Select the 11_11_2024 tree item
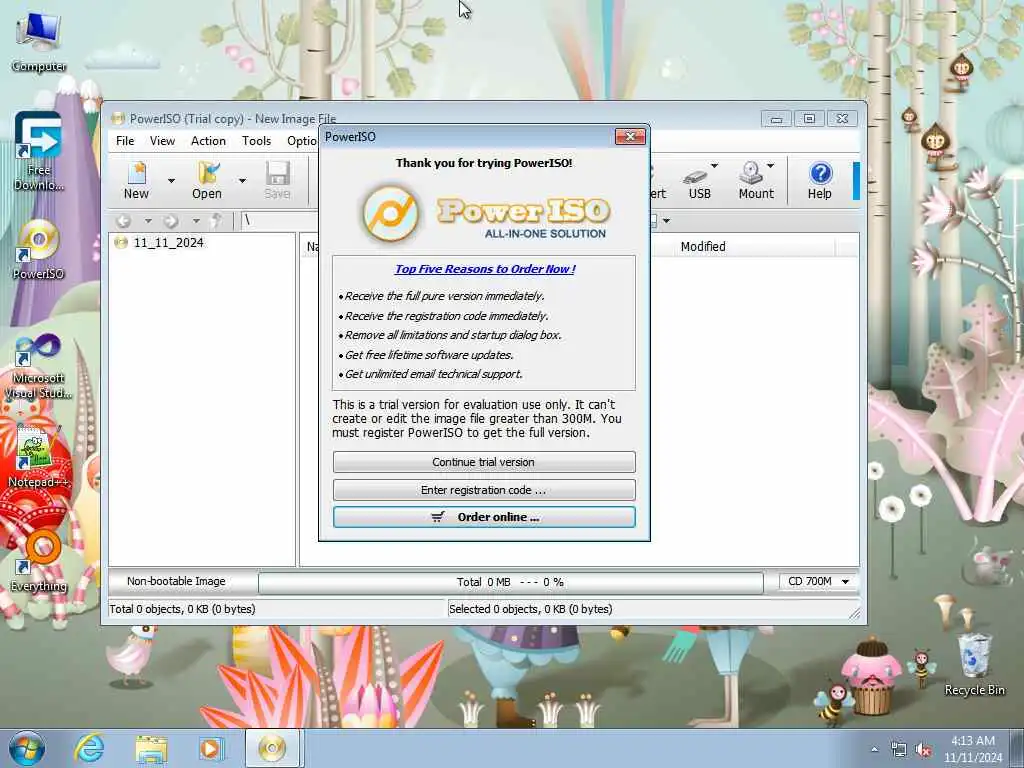Image resolution: width=1024 pixels, height=768 pixels. [168, 243]
